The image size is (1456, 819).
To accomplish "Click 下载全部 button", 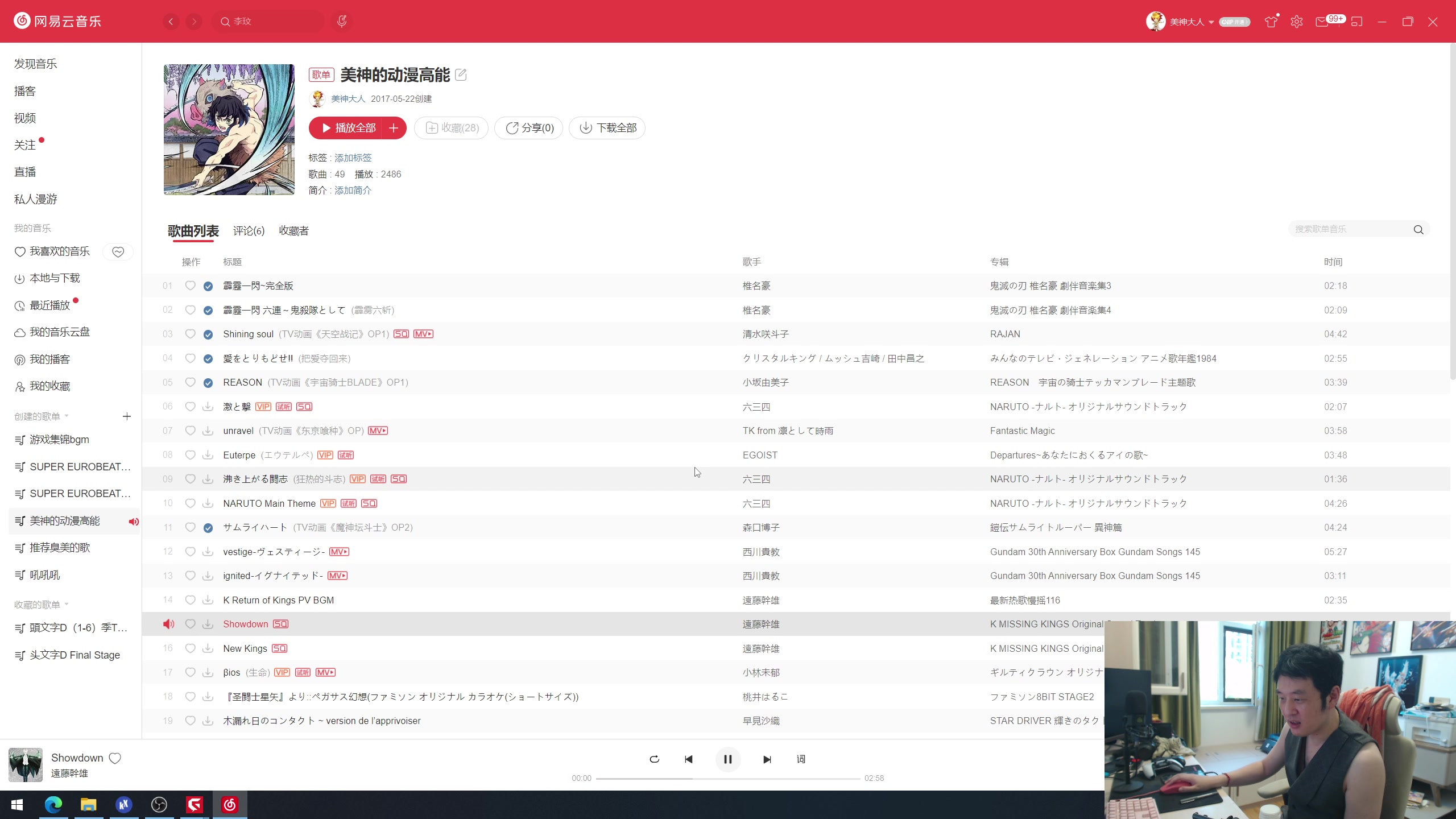I will point(607,128).
